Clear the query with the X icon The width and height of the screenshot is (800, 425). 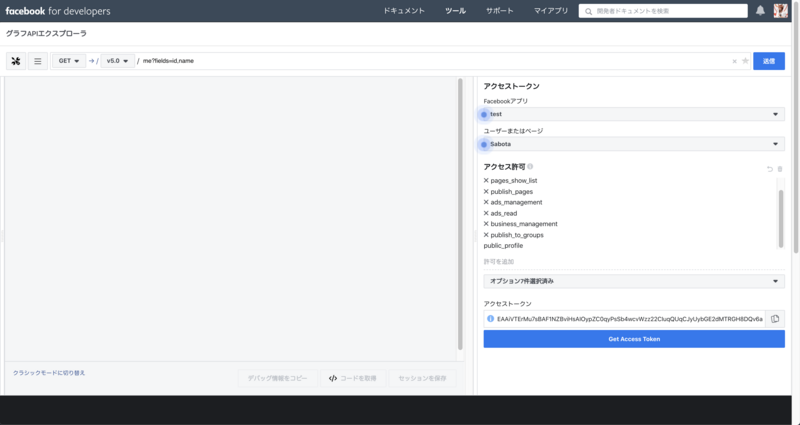(x=735, y=61)
